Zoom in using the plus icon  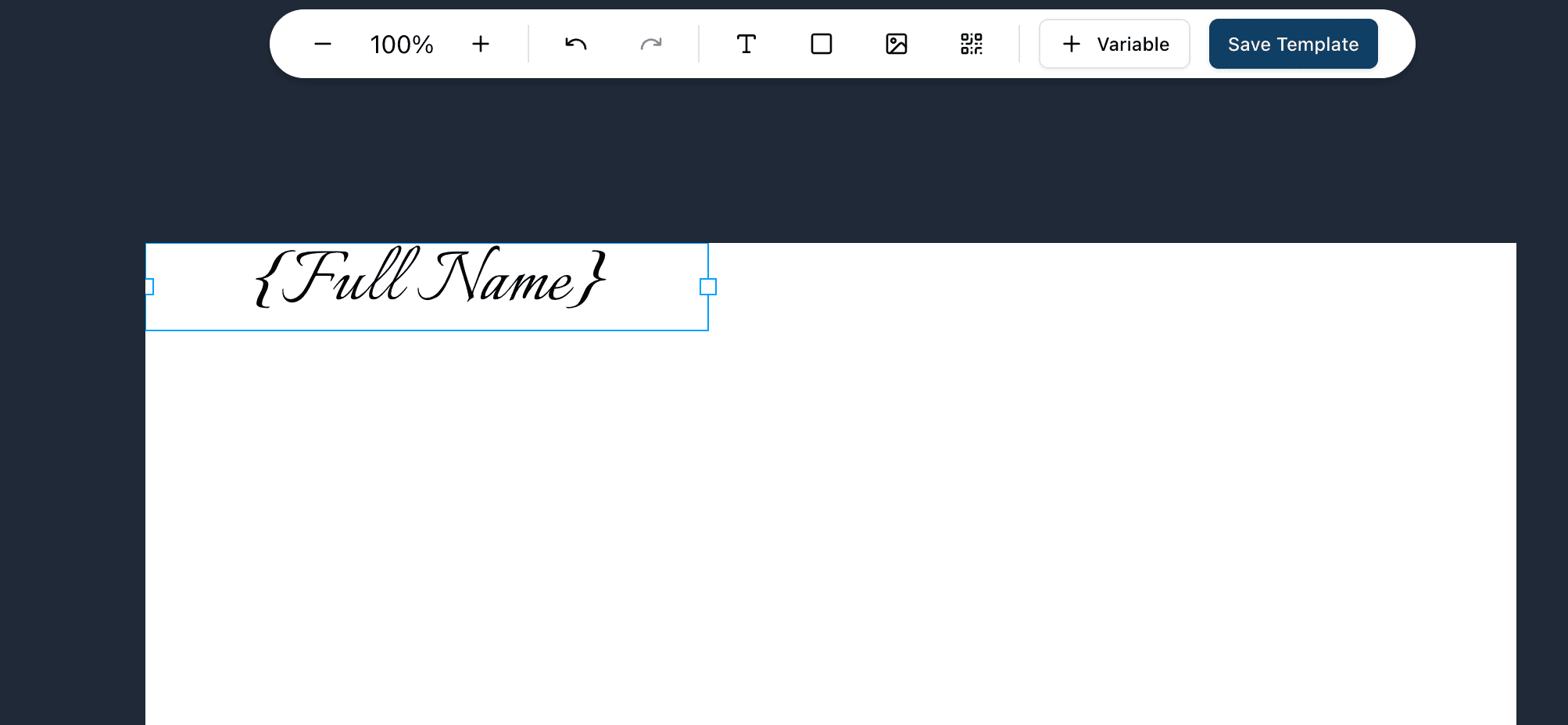(x=481, y=45)
